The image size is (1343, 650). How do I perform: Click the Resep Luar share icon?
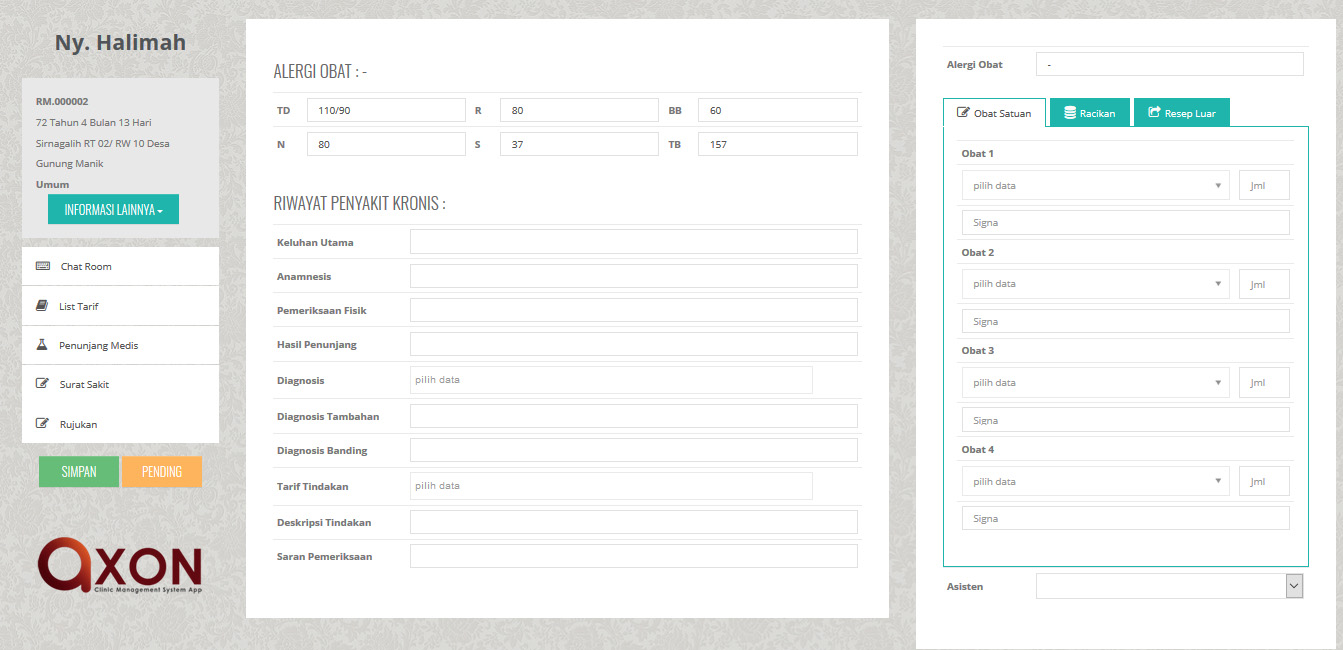pyautogui.click(x=1154, y=113)
